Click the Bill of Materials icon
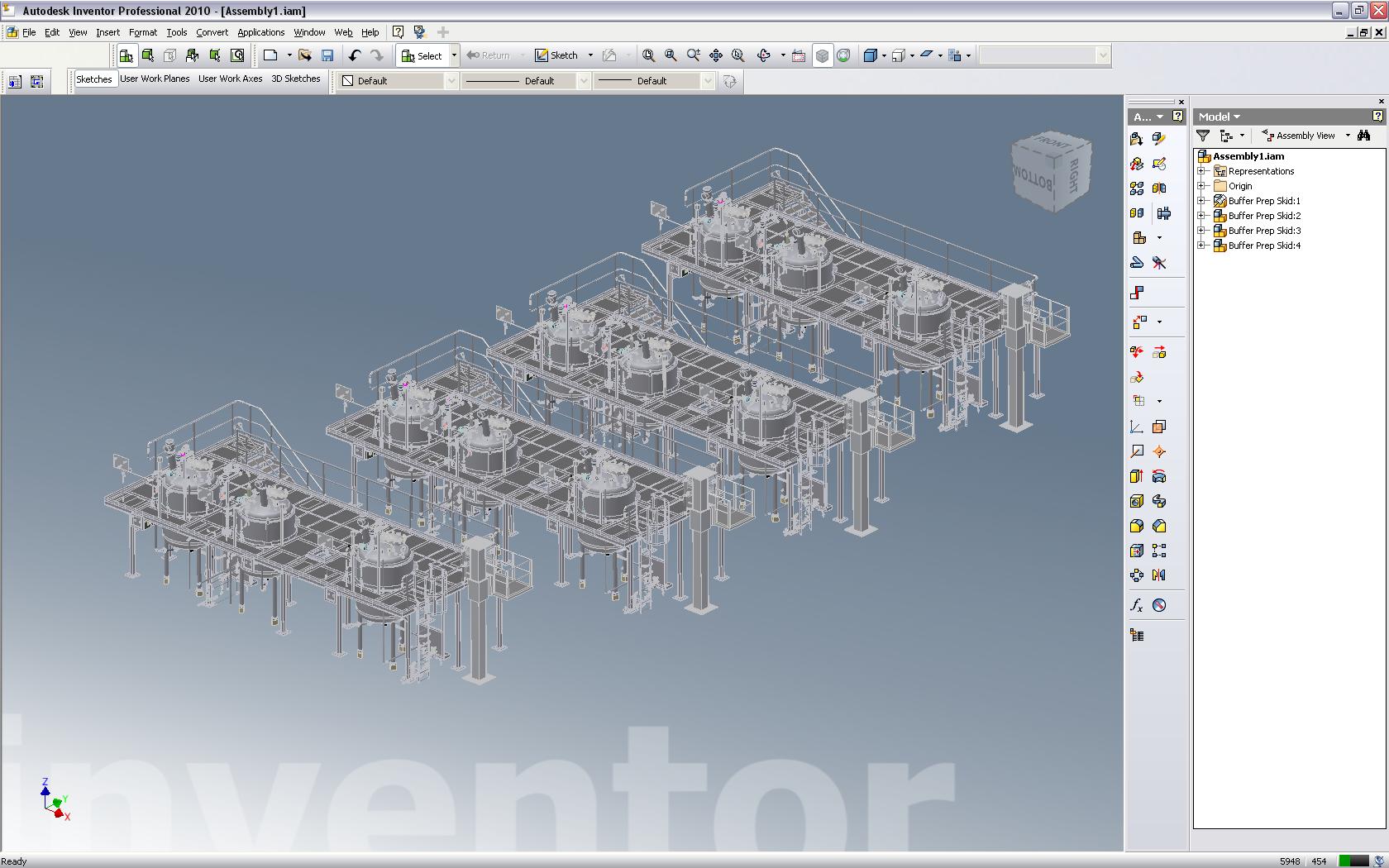The width and height of the screenshot is (1389, 868). [x=1137, y=635]
